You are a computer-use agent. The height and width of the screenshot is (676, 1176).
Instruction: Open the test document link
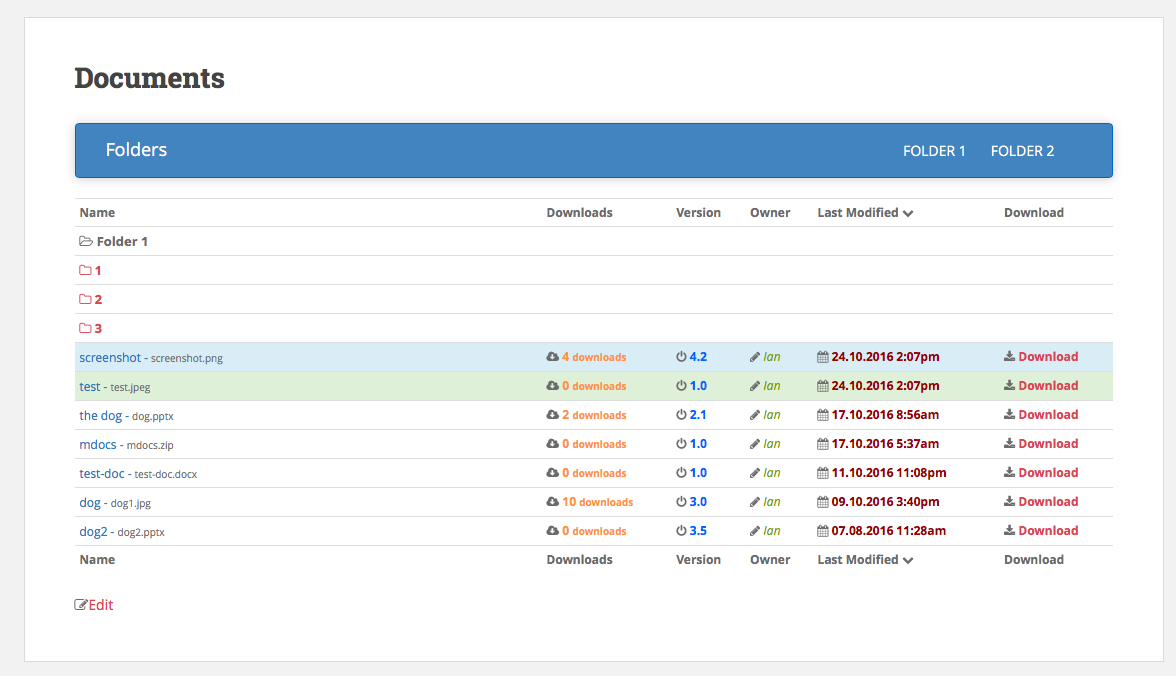click(89, 386)
